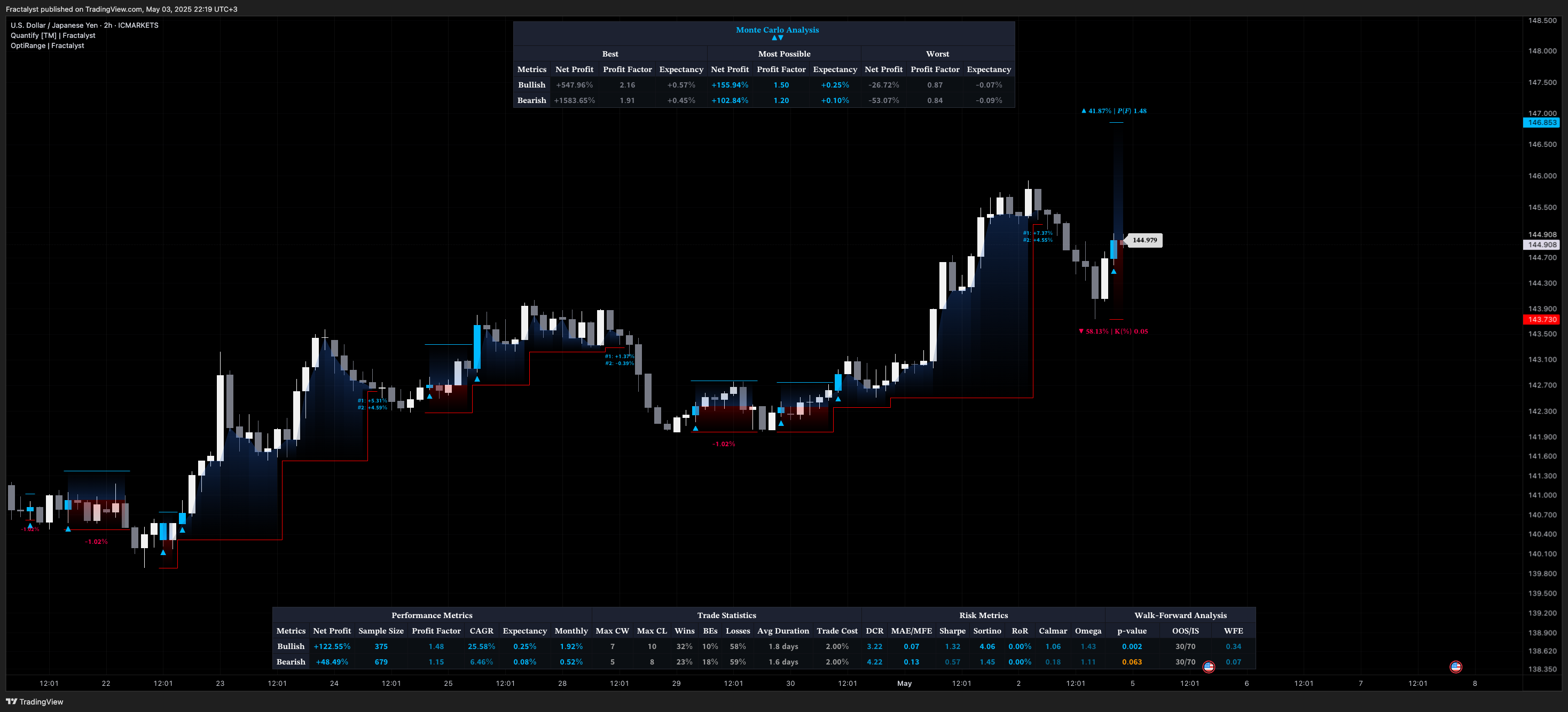
Task: Select the 'Worst' column group header
Action: pyautogui.click(x=937, y=54)
